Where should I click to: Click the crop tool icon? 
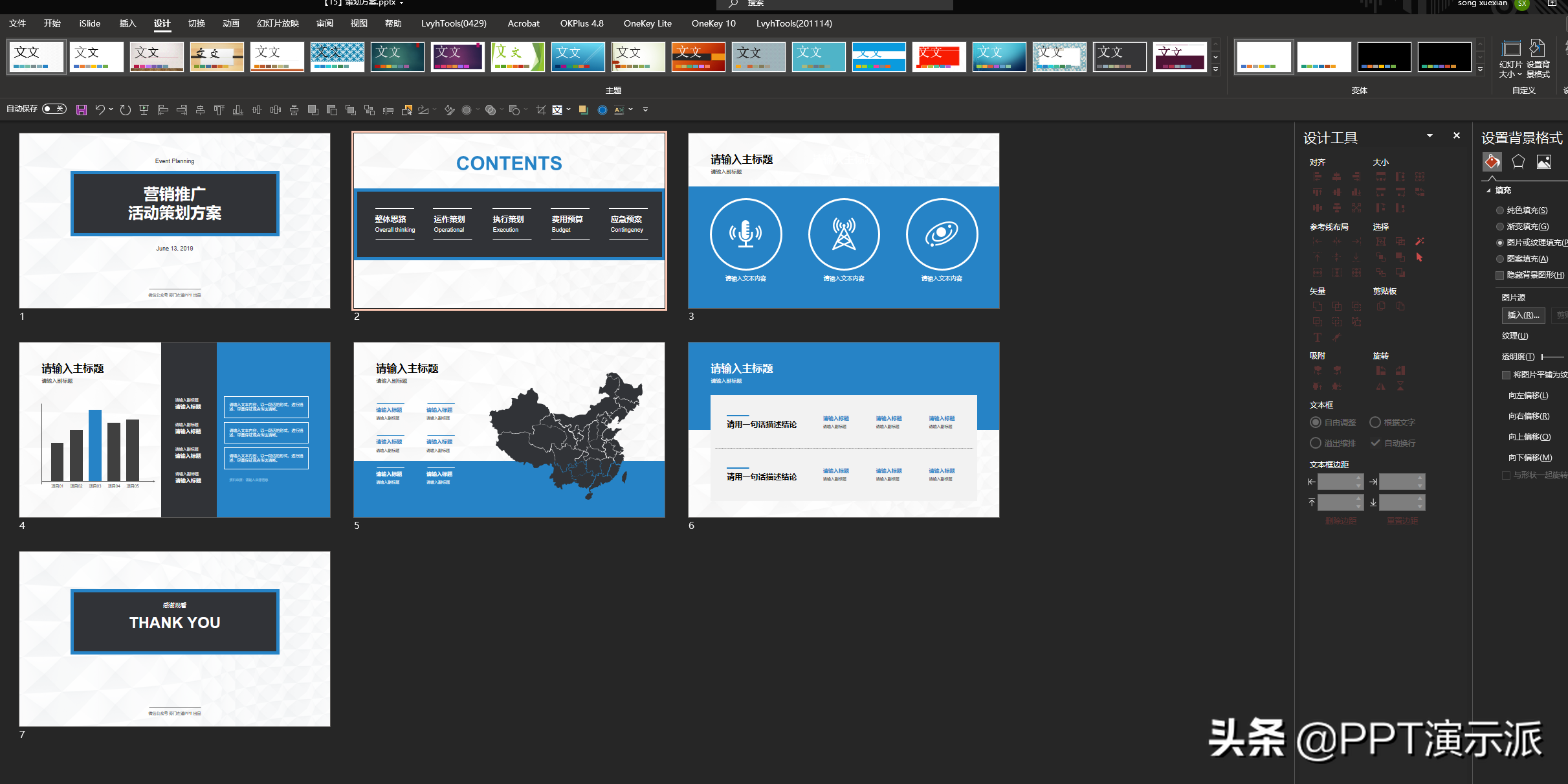click(x=540, y=110)
